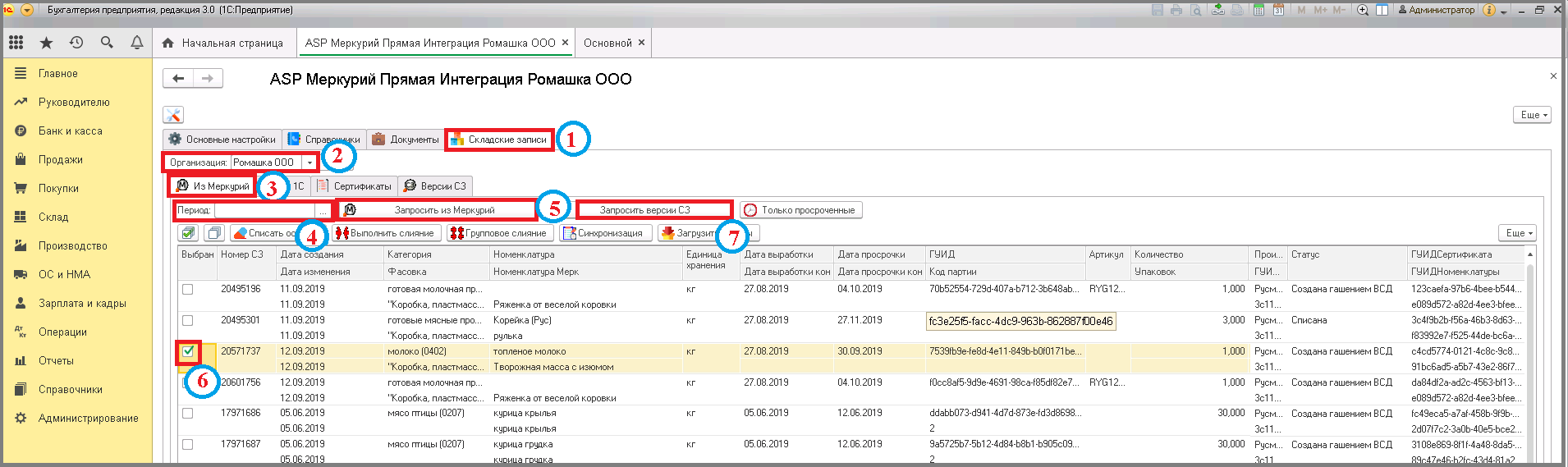Expand the Организация dropdown arrow
Screen dimensions: 1568x467
click(x=309, y=163)
